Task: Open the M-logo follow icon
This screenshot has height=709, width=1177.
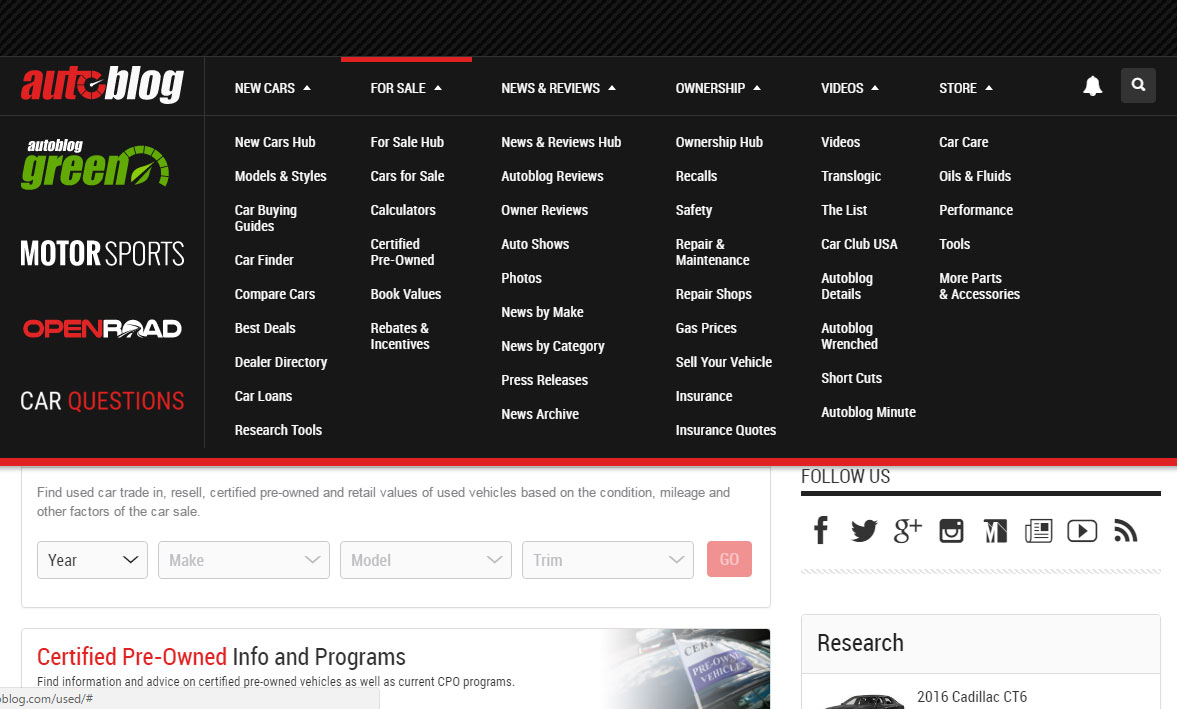Action: tap(995, 530)
